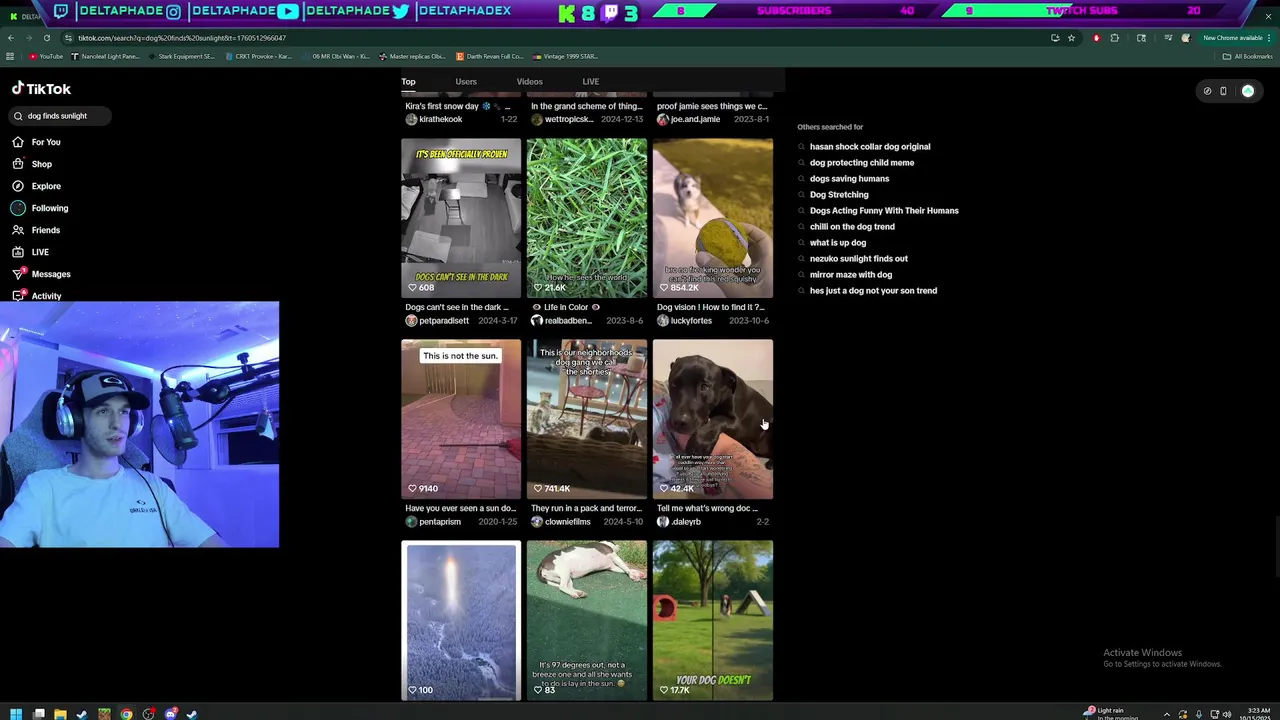Search suggestion hasan shock collar dog original
The width and height of the screenshot is (1280, 720).
click(869, 147)
